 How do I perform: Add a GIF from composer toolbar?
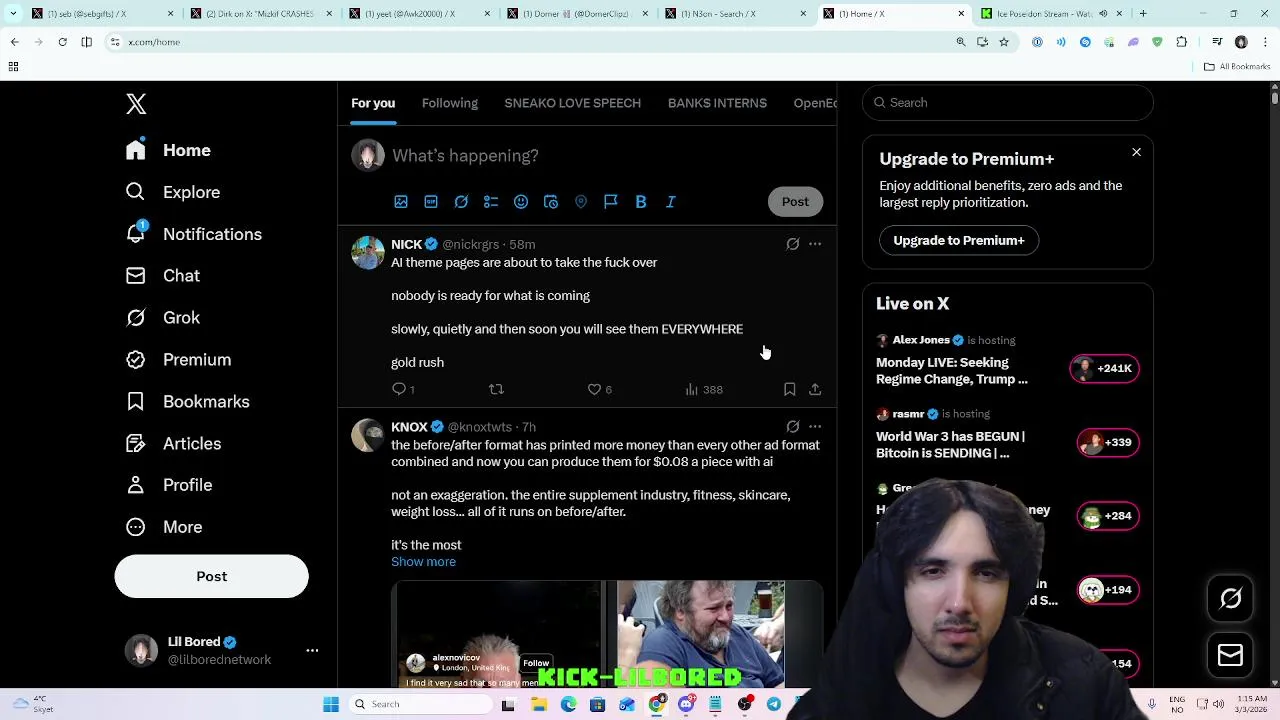coord(431,202)
